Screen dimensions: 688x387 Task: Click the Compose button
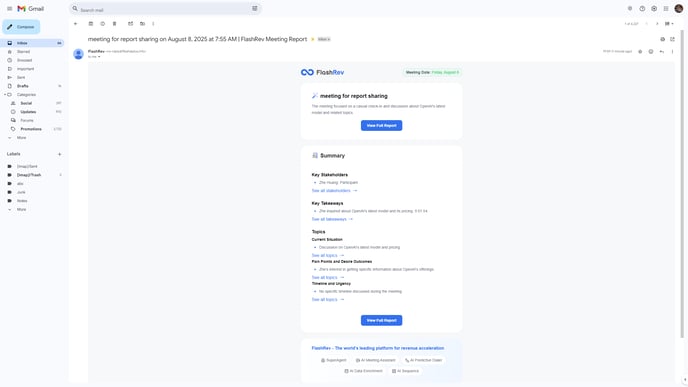tap(21, 27)
